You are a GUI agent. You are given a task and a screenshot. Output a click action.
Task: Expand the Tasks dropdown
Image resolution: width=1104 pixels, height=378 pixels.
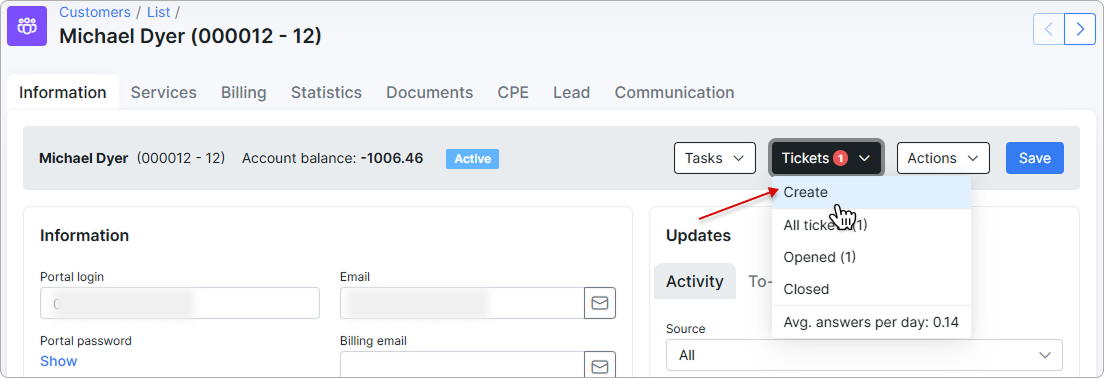(x=715, y=158)
